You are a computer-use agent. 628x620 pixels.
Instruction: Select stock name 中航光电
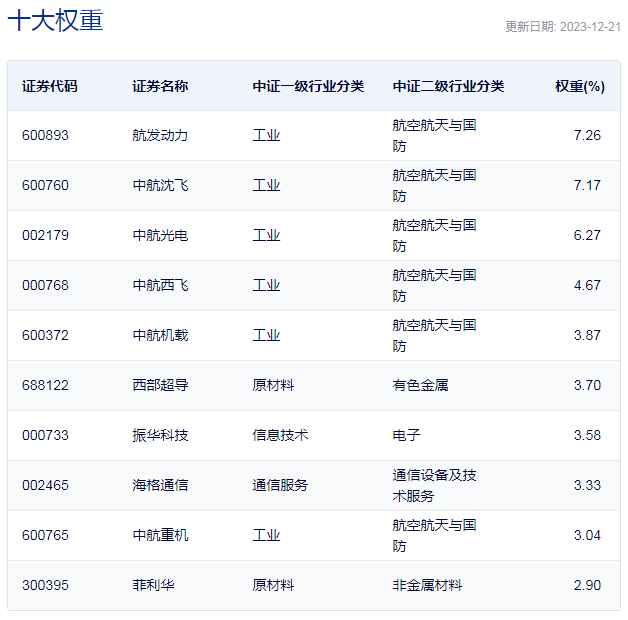160,235
